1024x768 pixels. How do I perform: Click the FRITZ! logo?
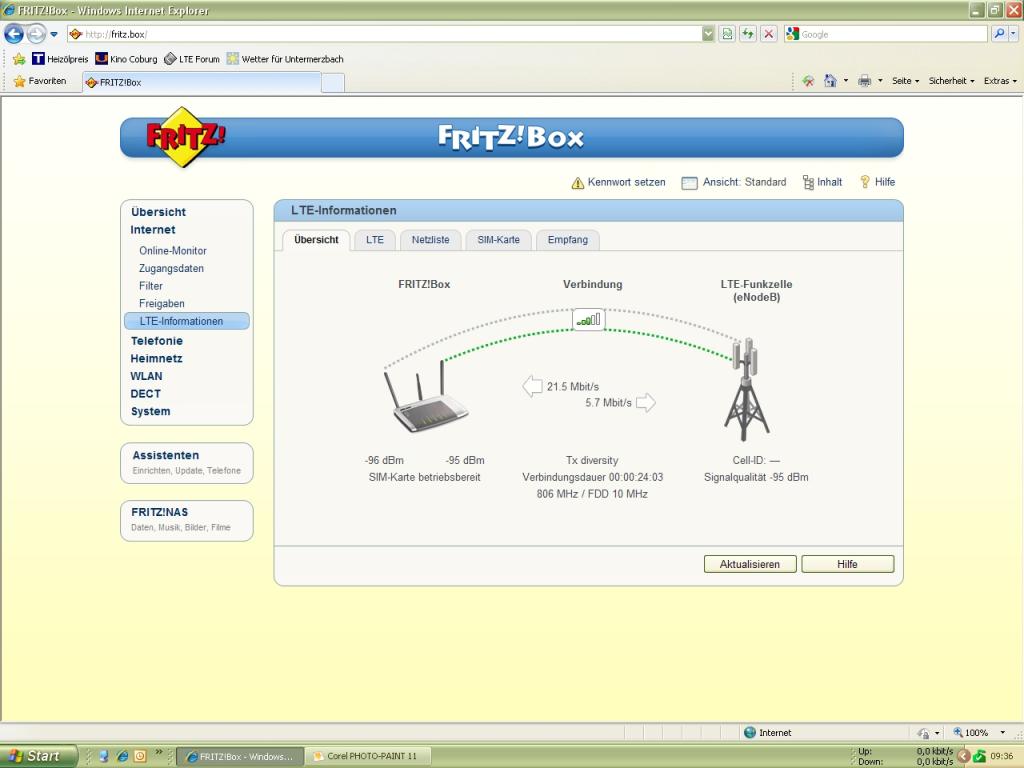point(185,136)
